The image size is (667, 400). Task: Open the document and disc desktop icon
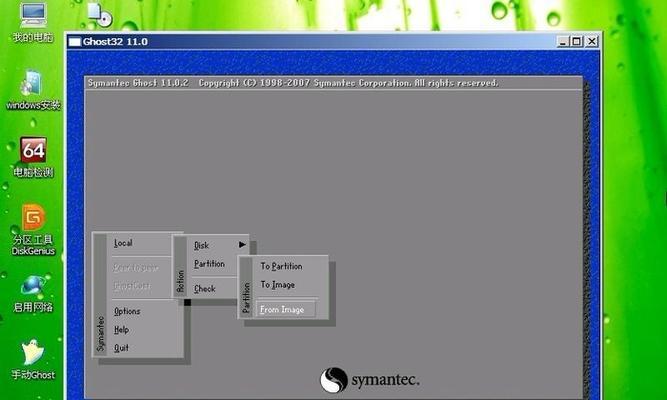pos(100,14)
